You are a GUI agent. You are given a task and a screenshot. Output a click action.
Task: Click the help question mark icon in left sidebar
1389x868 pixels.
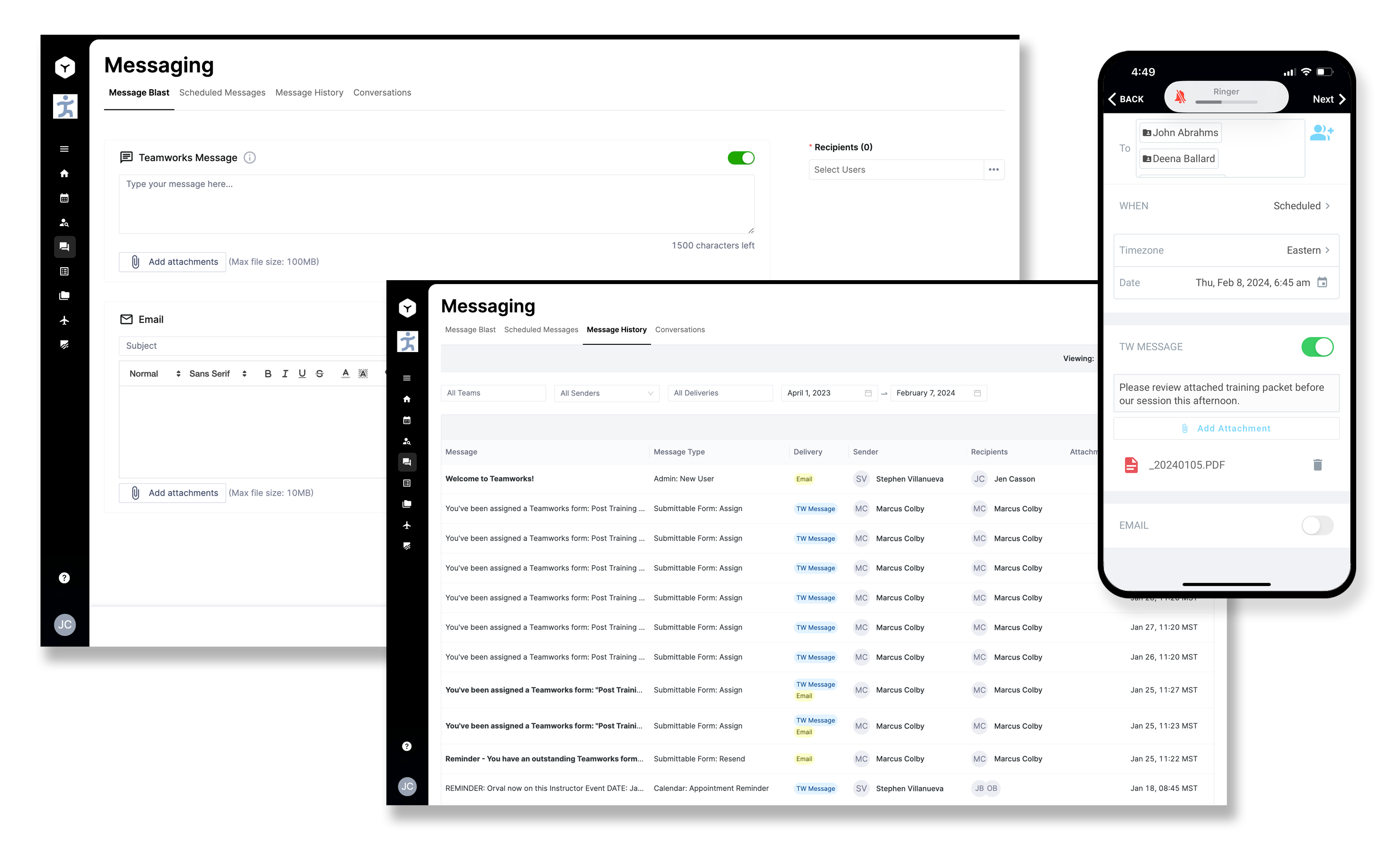click(64, 578)
